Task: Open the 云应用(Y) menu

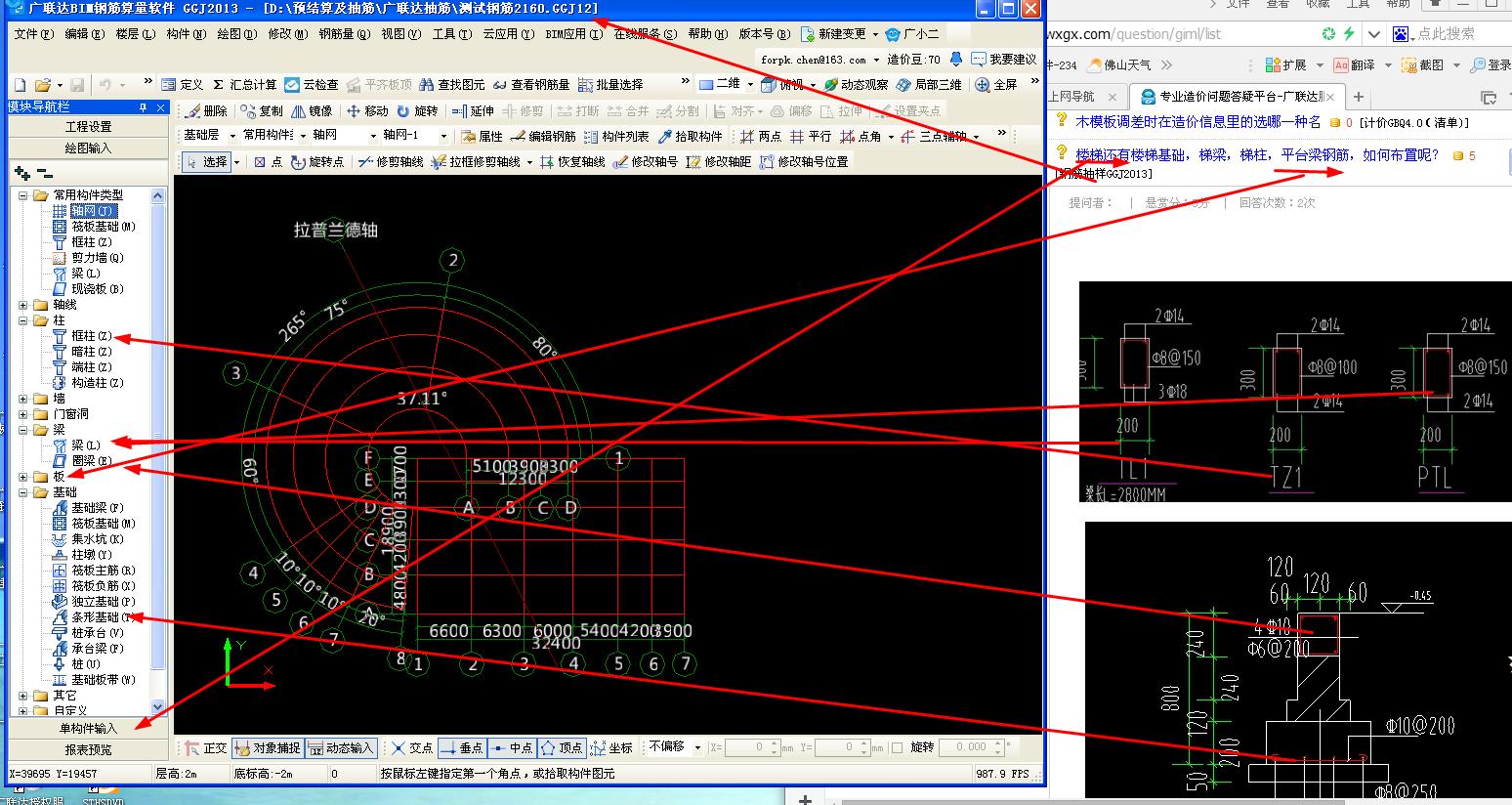Action: point(508,34)
